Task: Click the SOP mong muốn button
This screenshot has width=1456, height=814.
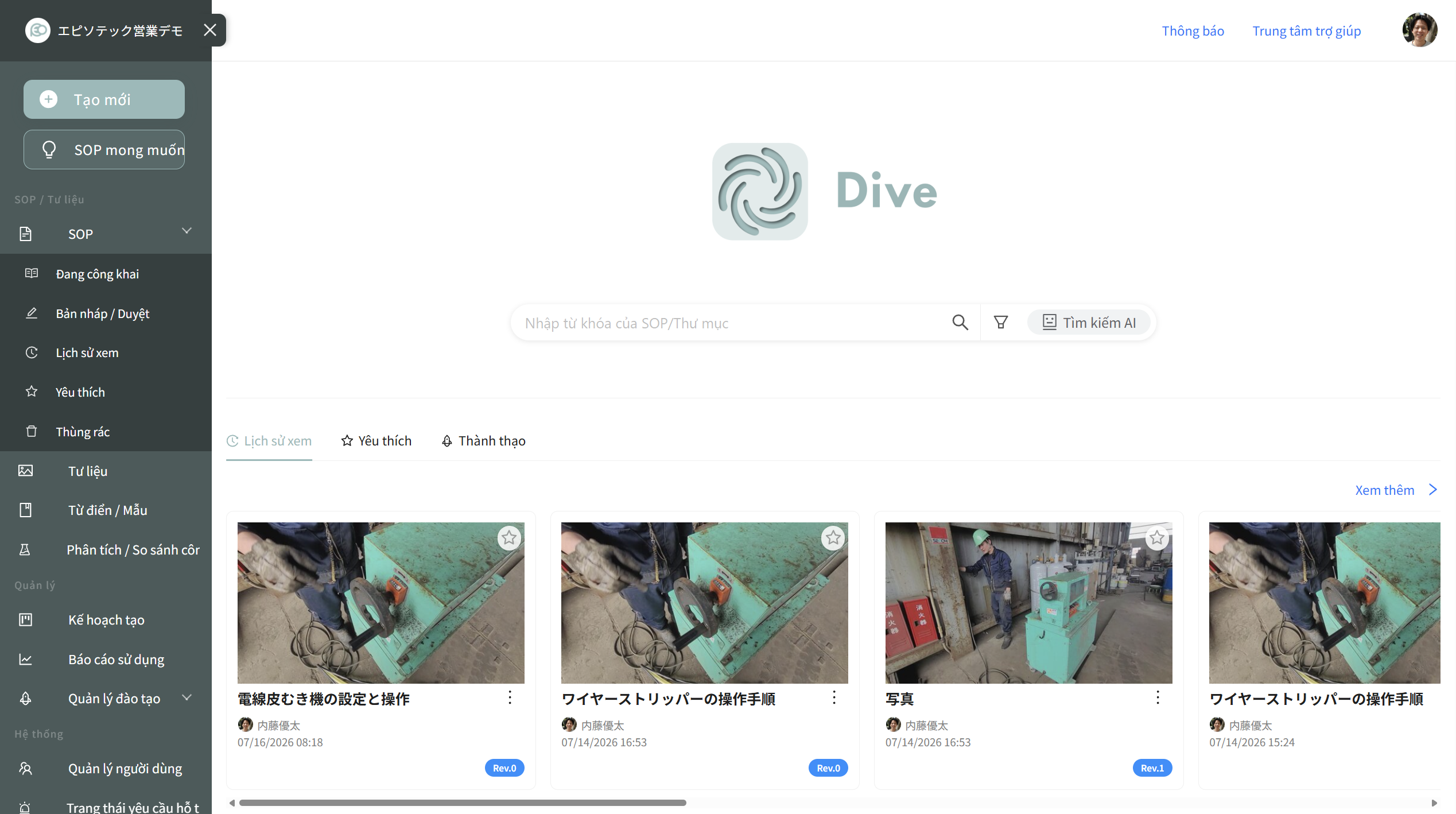Action: [x=104, y=150]
